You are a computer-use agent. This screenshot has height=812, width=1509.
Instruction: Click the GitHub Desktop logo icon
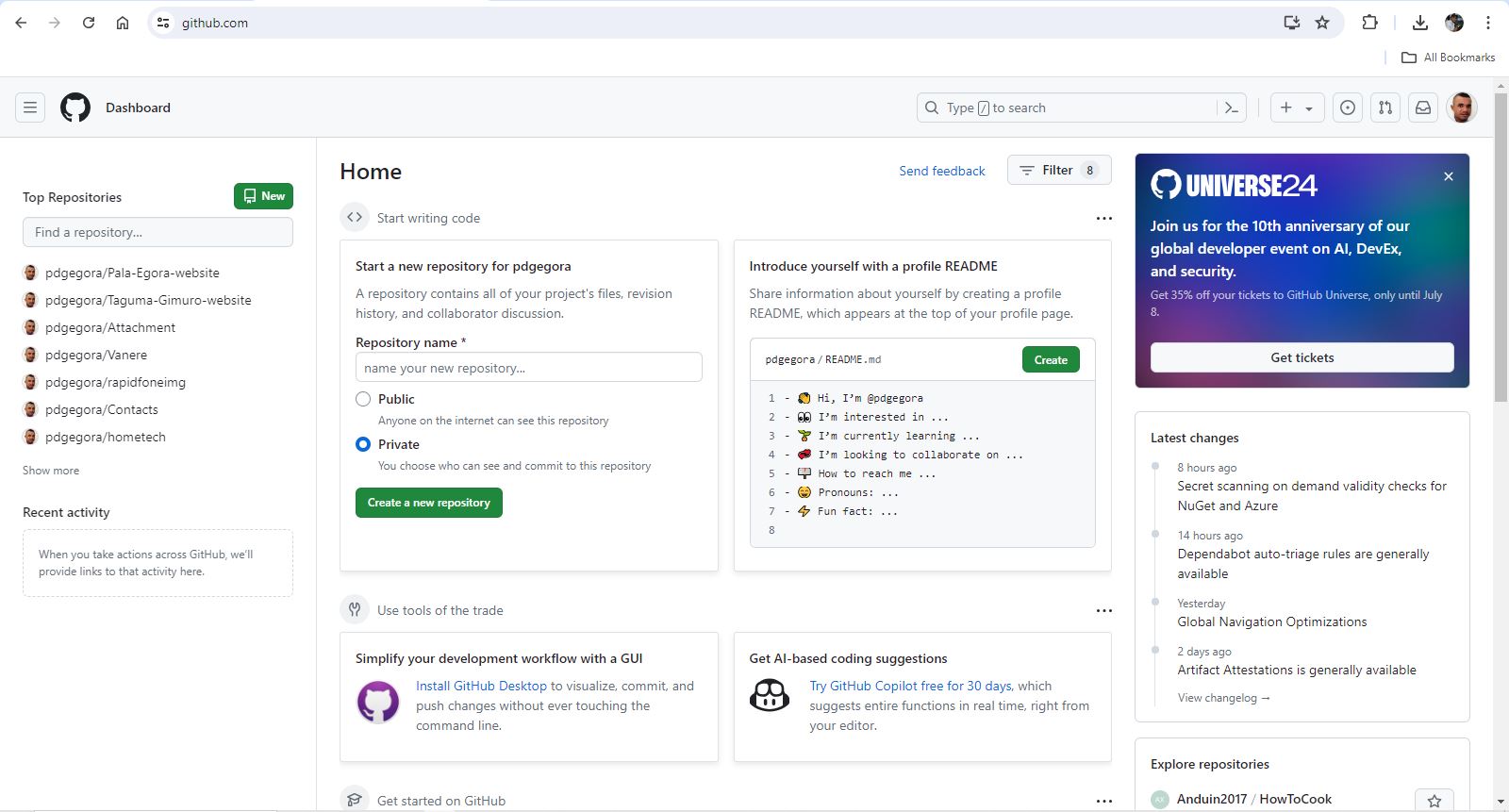coord(378,703)
